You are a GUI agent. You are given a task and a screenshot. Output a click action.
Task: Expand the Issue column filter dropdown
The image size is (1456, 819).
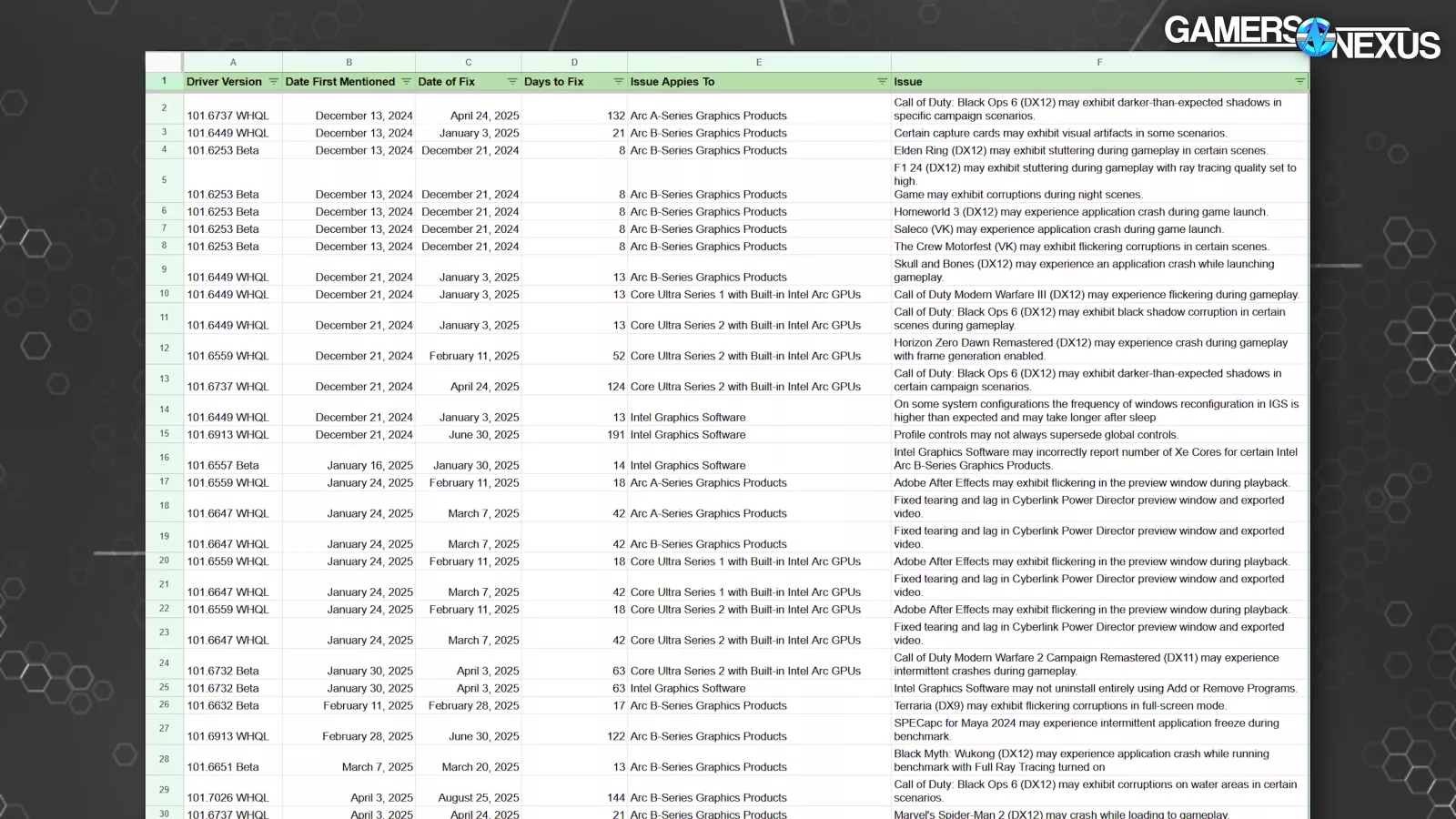pos(1299,82)
